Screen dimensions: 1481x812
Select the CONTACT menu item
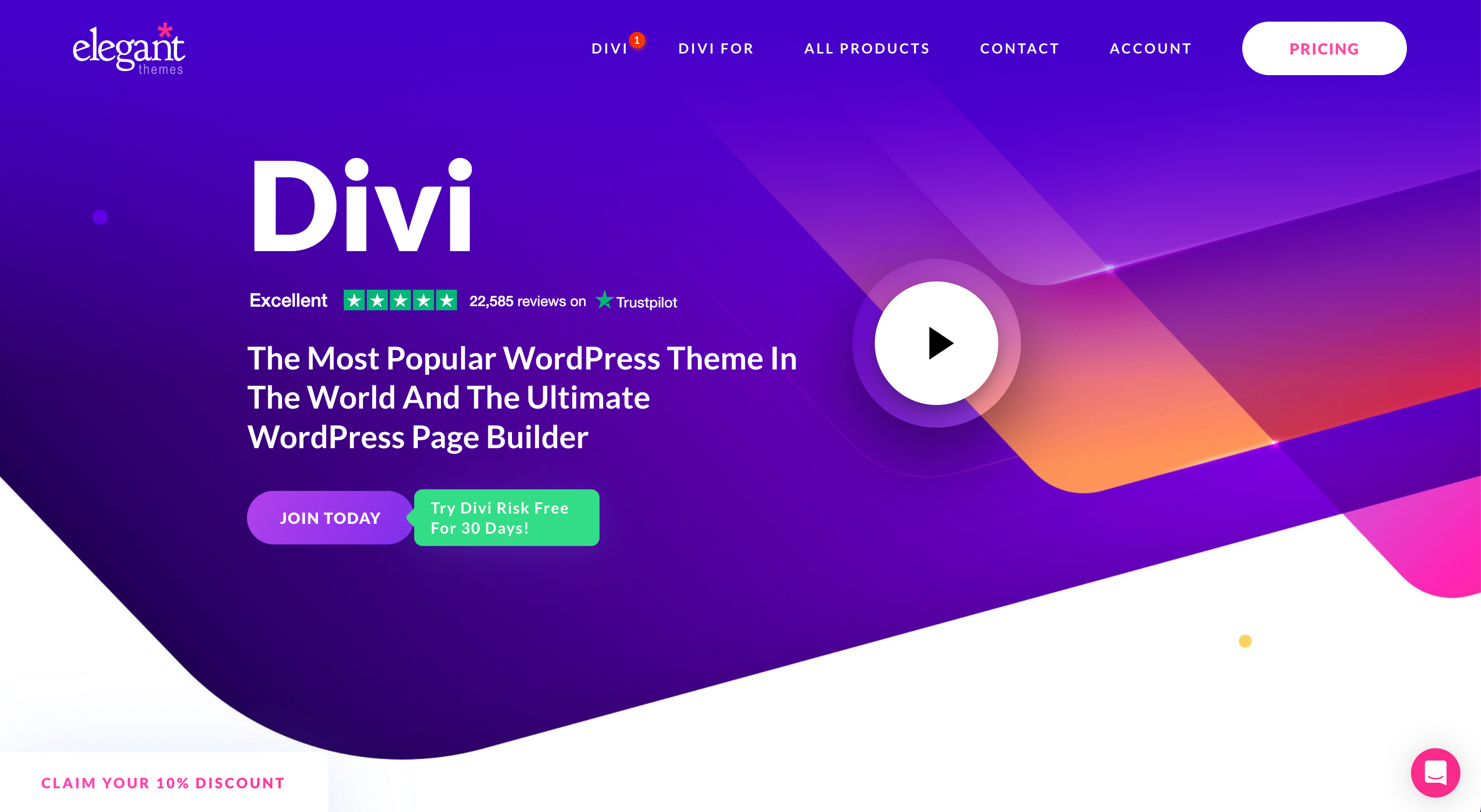point(1020,47)
